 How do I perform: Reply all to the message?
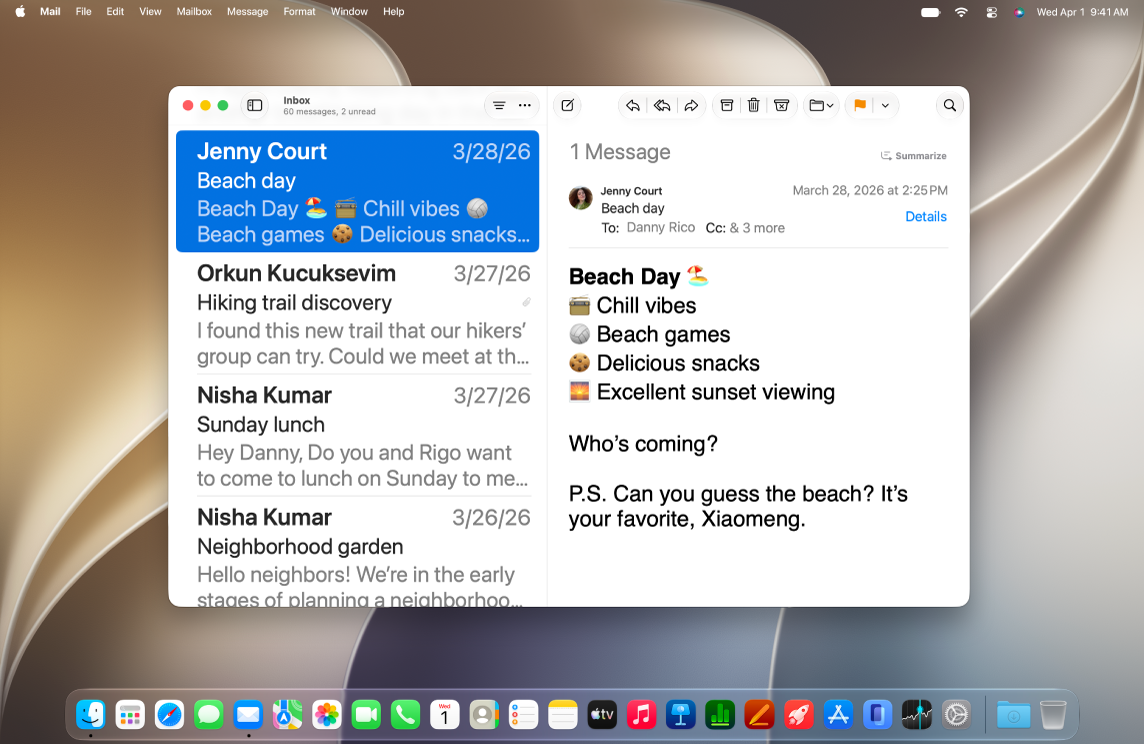[662, 105]
